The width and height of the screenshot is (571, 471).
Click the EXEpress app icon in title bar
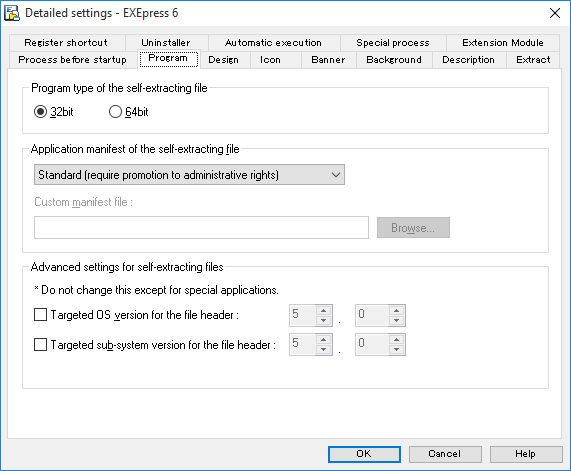pos(12,13)
